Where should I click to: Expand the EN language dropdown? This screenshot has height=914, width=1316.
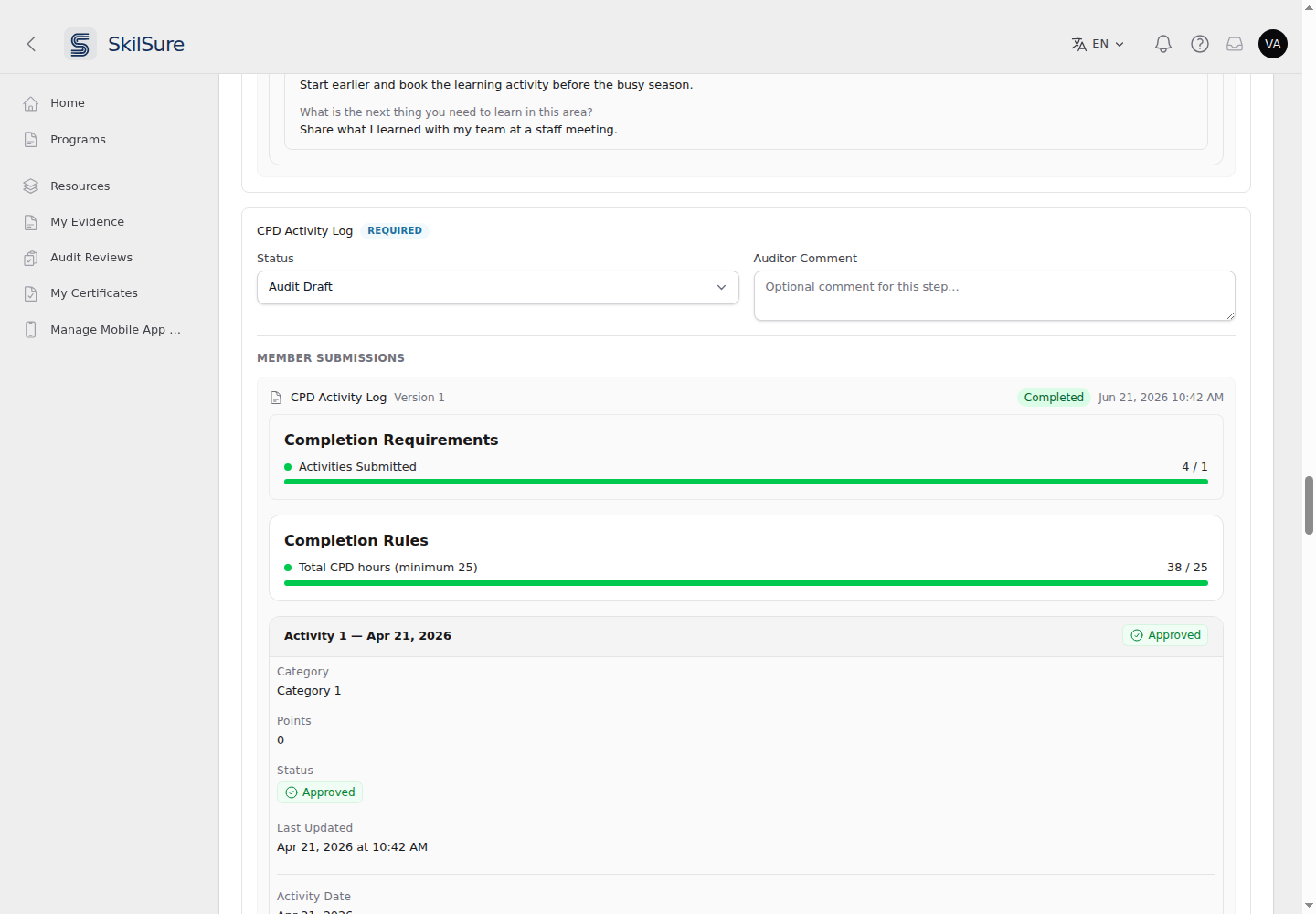tap(1109, 44)
